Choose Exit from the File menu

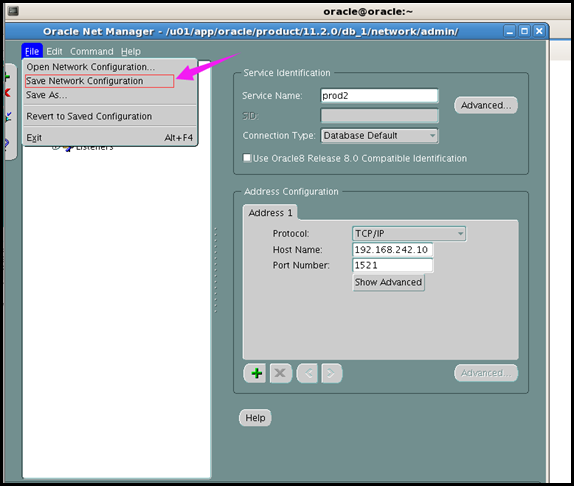coord(110,138)
